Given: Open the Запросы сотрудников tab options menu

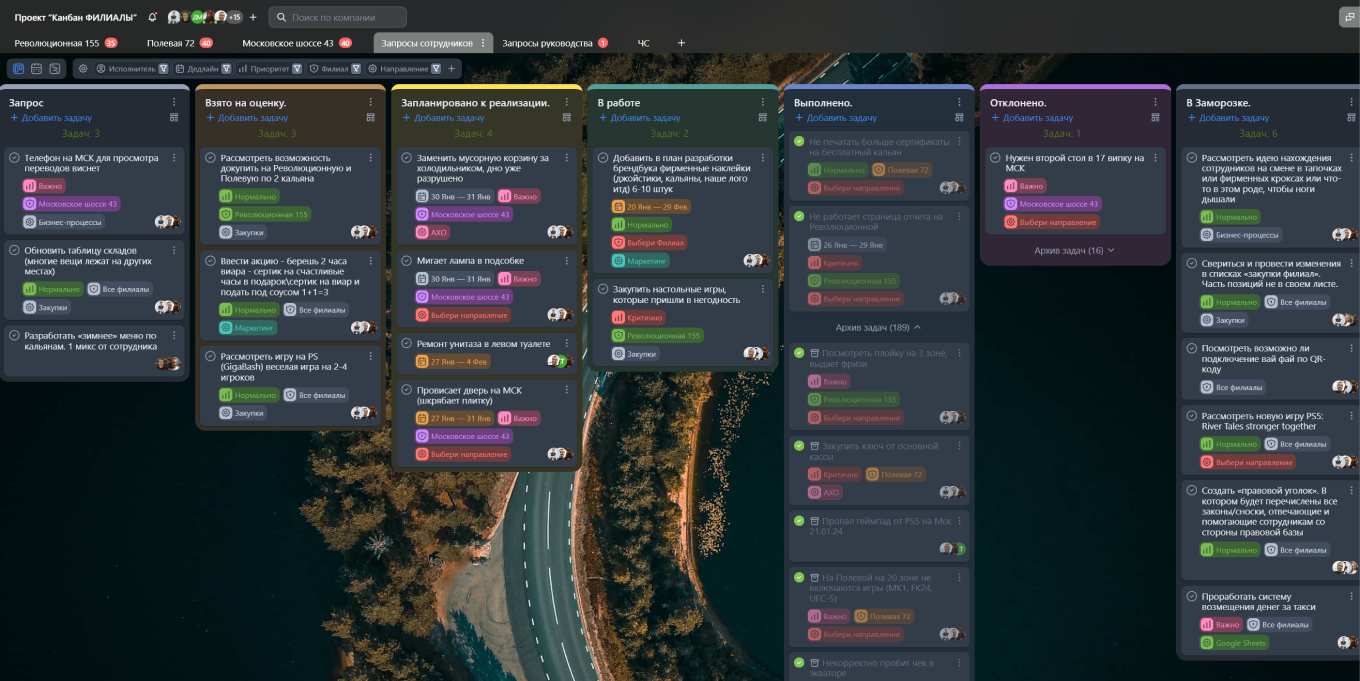Looking at the screenshot, I should tap(483, 43).
